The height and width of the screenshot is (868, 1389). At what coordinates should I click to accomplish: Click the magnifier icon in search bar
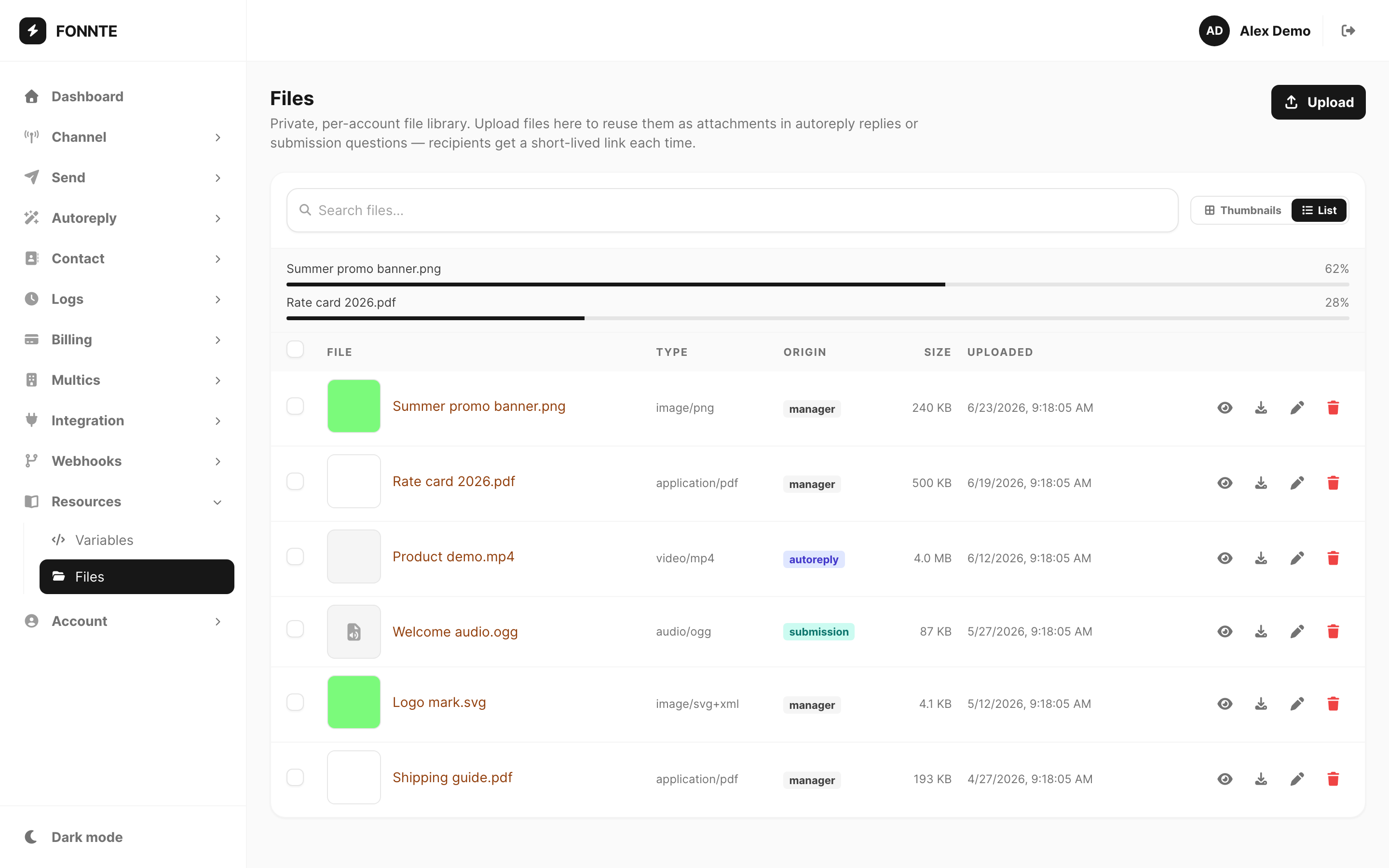pyautogui.click(x=305, y=210)
